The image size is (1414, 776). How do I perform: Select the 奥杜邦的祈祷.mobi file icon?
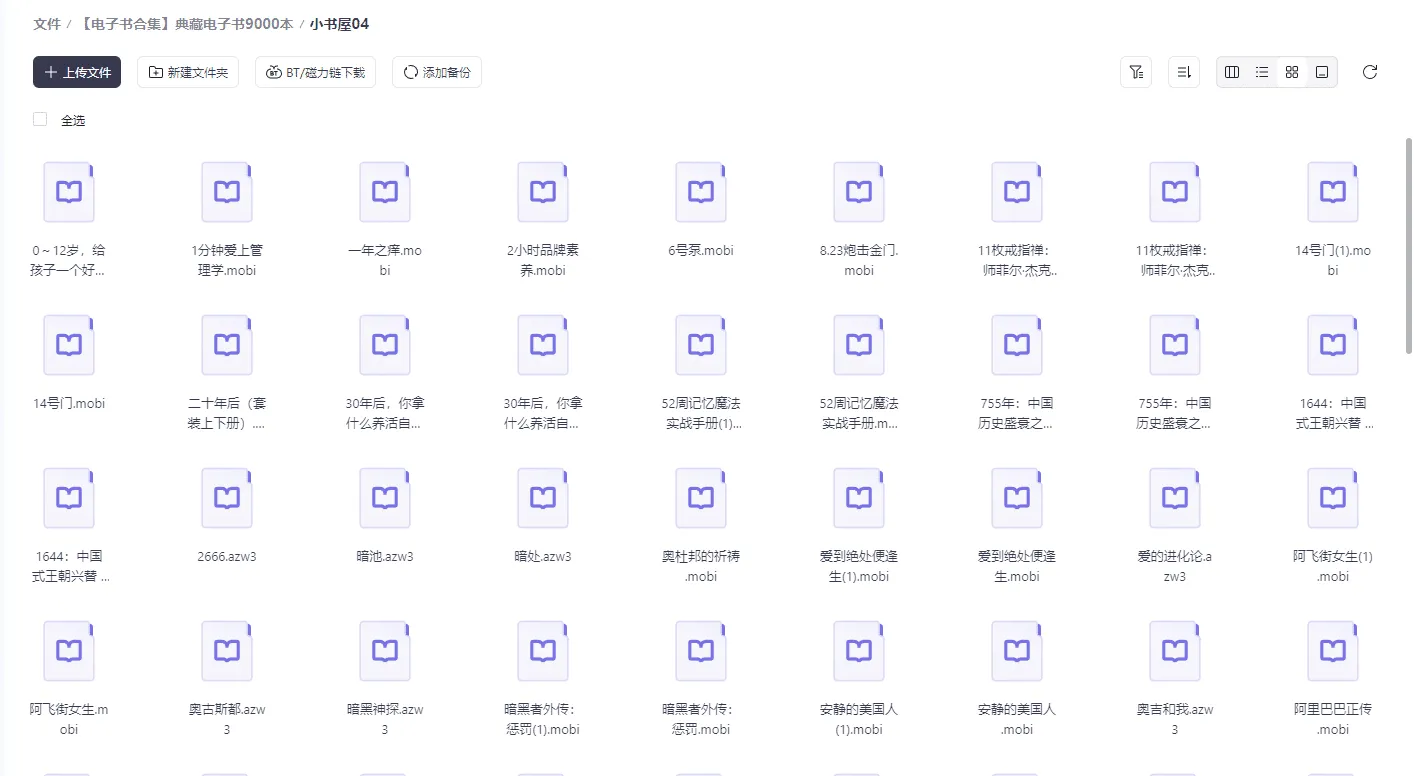coord(701,498)
